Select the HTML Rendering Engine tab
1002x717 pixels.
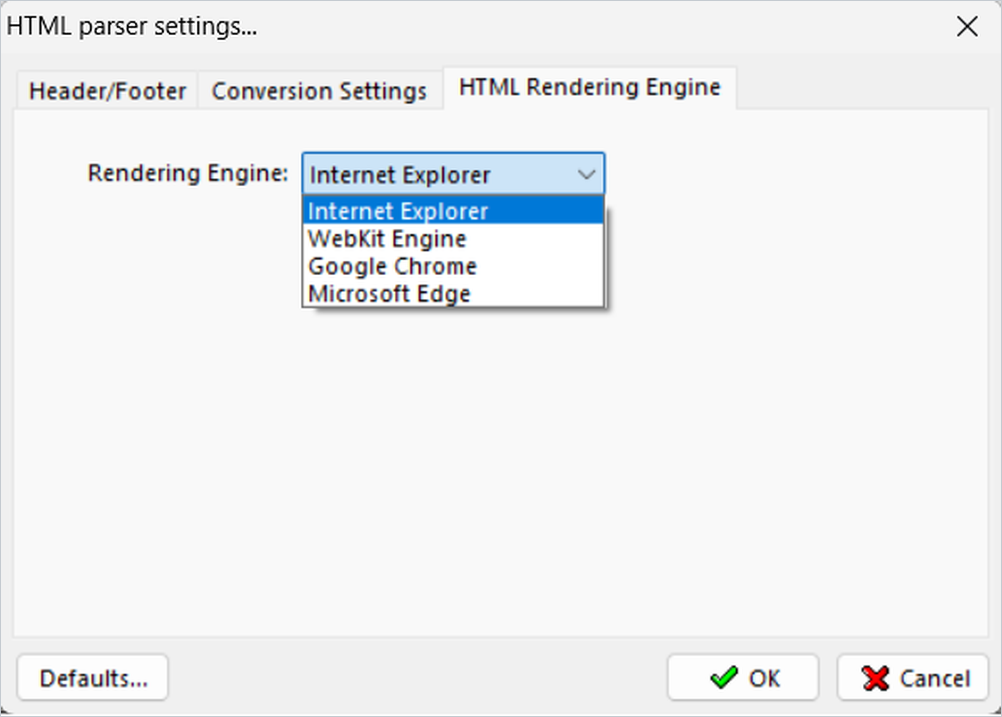(590, 87)
